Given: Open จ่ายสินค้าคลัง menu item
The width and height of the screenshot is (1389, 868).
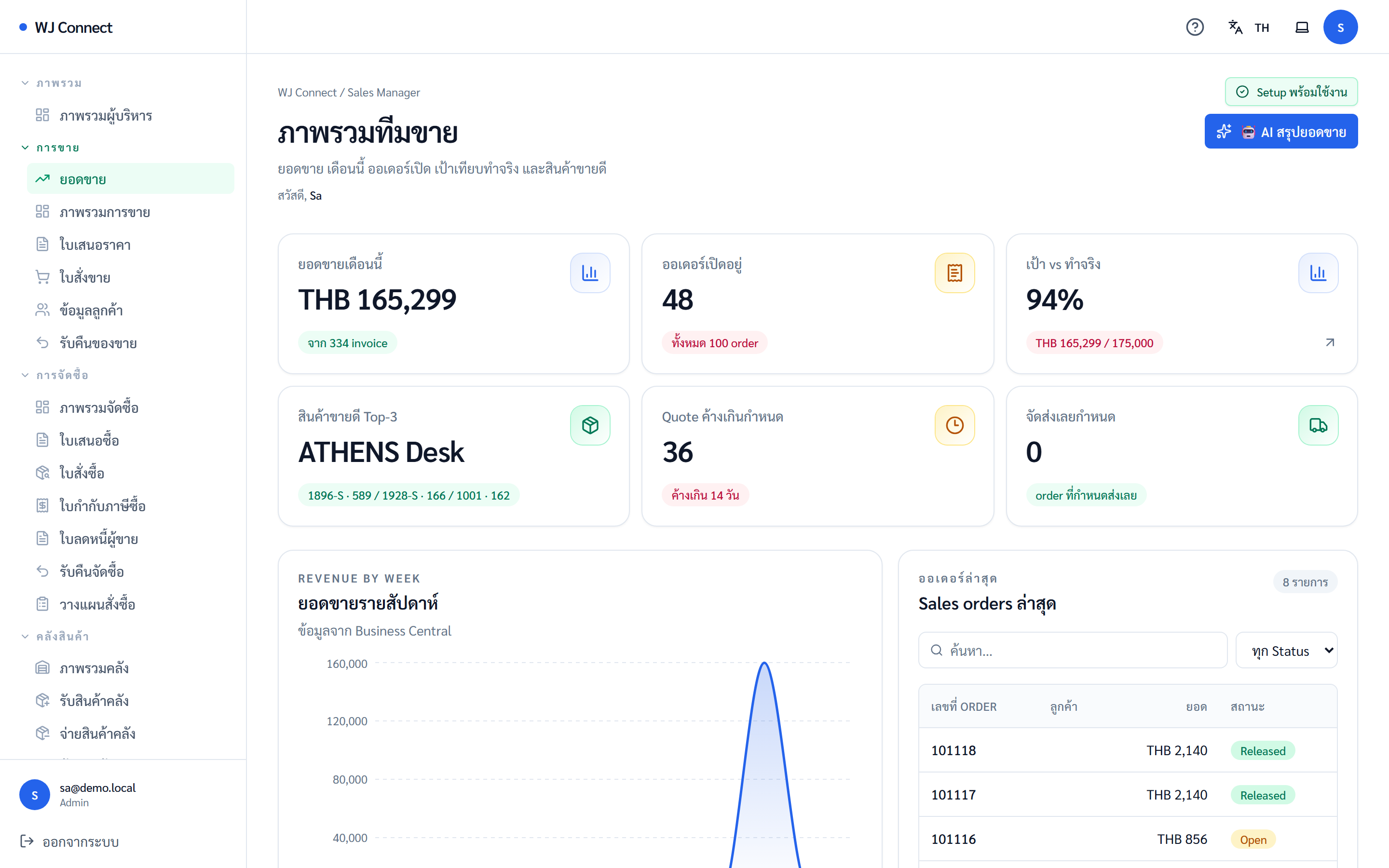Looking at the screenshot, I should point(130,733).
